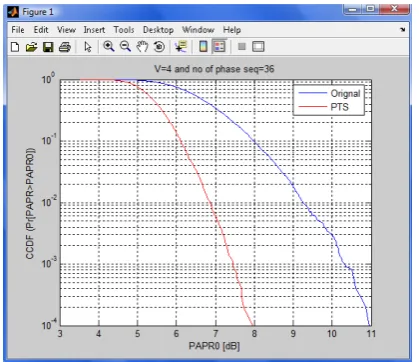Viewport: 419px width, 362px height.
Task: Open the Desktop menu
Action: [158, 30]
